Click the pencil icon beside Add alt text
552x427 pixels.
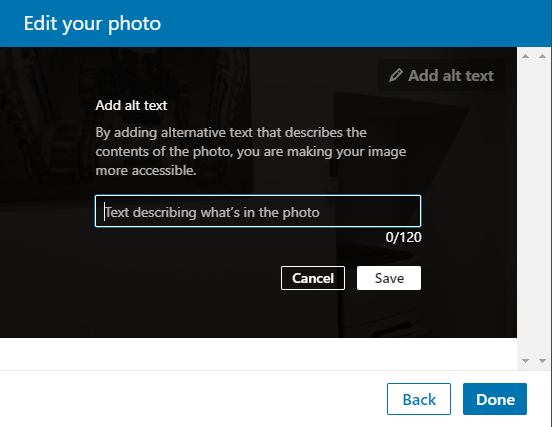point(396,75)
